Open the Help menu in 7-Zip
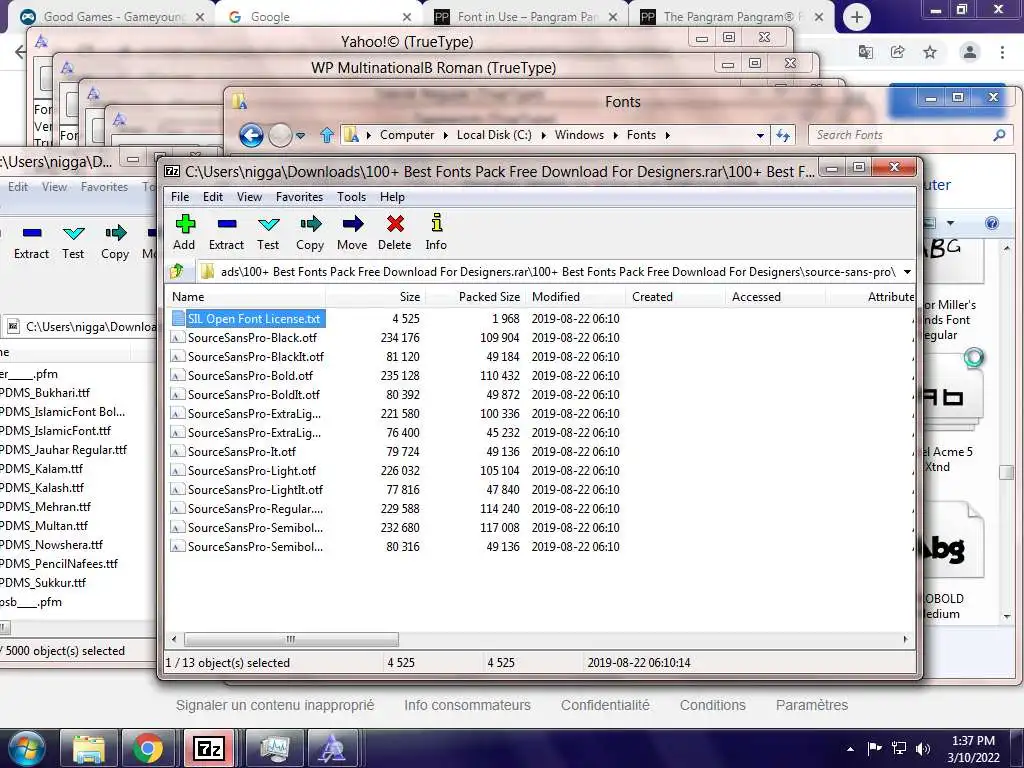1024x768 pixels. (x=392, y=197)
